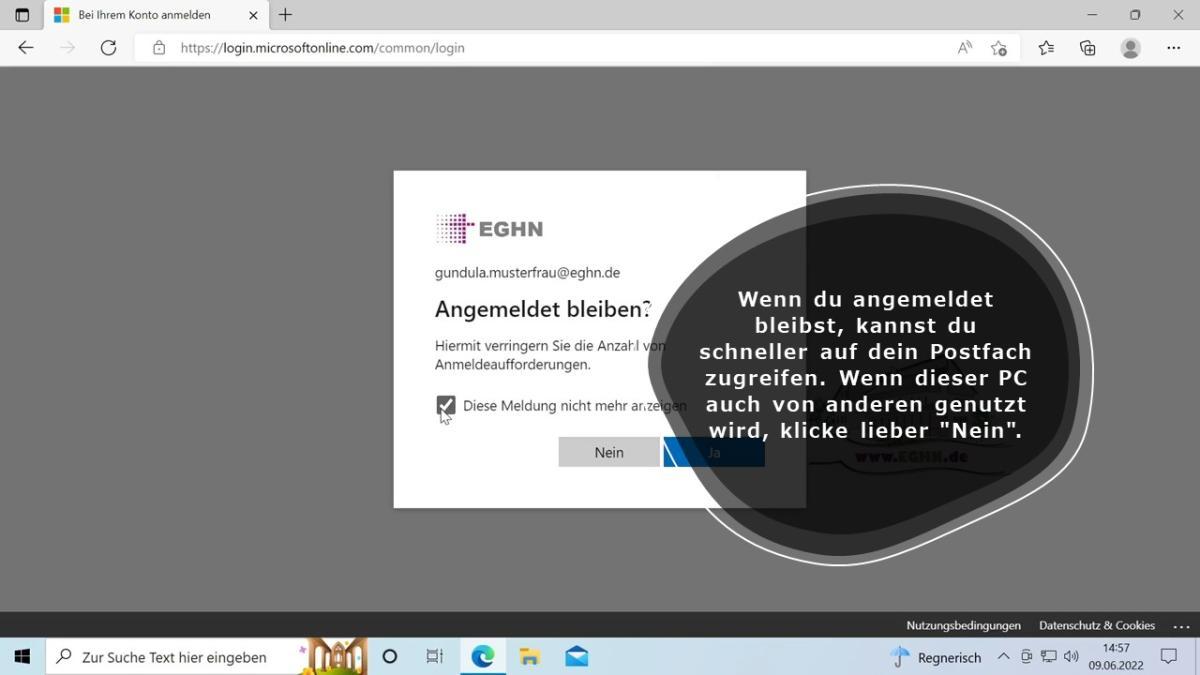Click the blue 'Ja' button

[x=714, y=452]
